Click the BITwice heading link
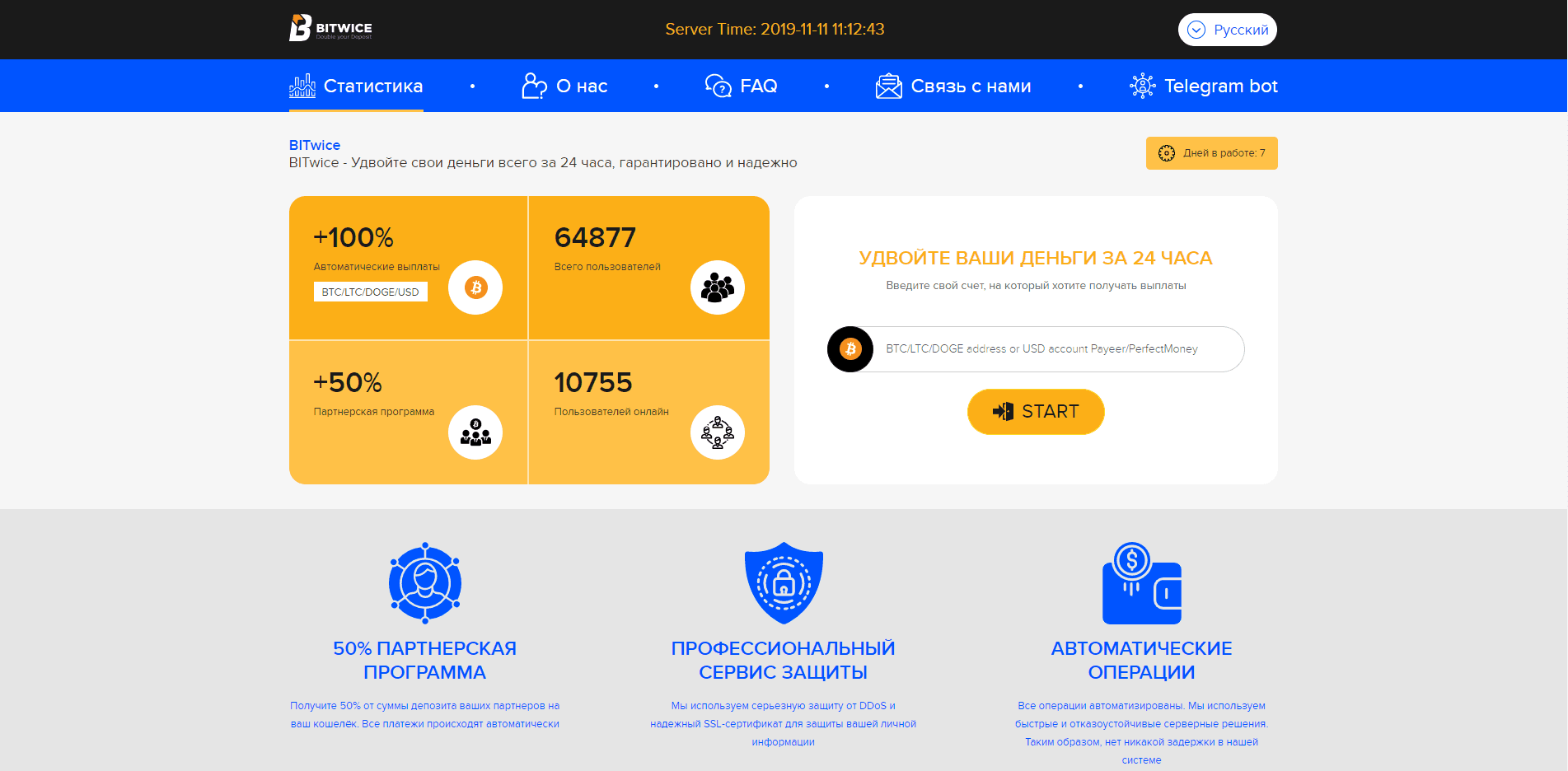The height and width of the screenshot is (771, 1568). point(315,145)
